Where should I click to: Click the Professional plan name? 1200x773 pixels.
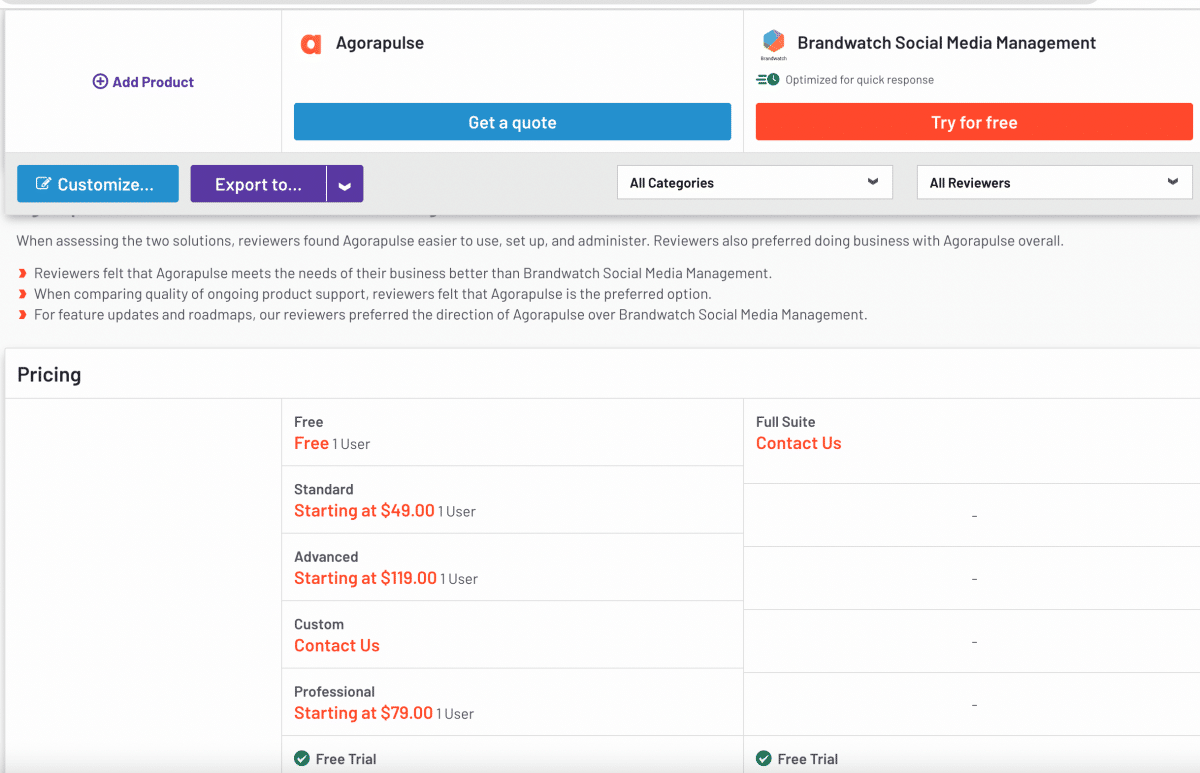(335, 692)
